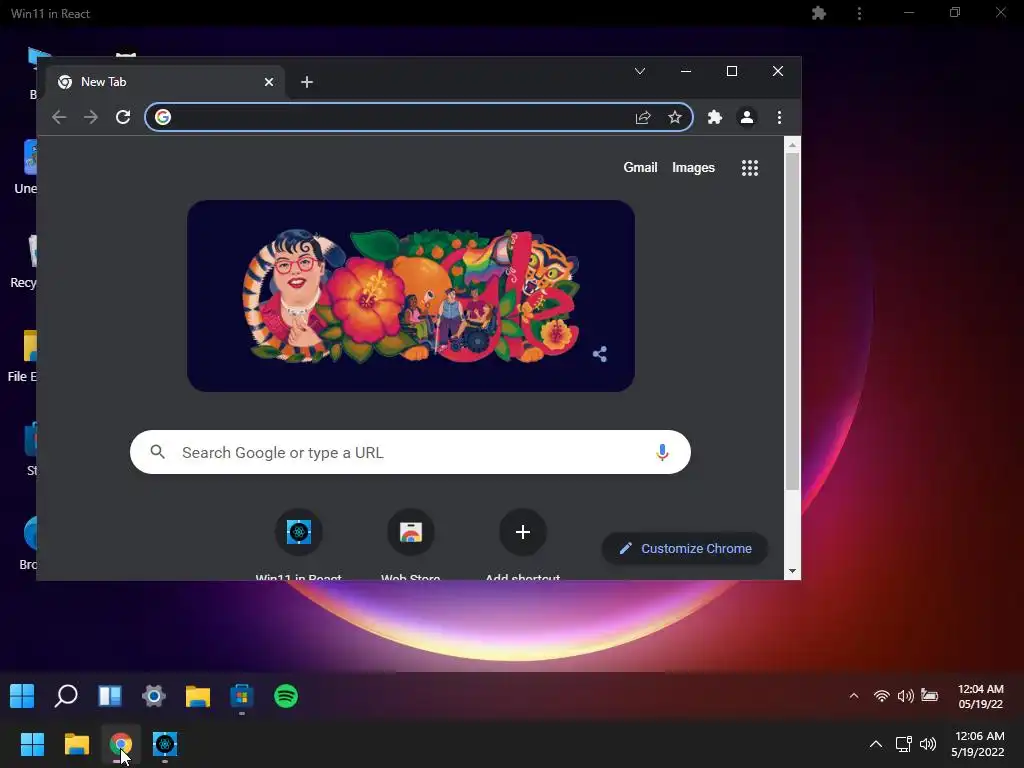Open Microsoft Store on emulated taskbar

242,696
